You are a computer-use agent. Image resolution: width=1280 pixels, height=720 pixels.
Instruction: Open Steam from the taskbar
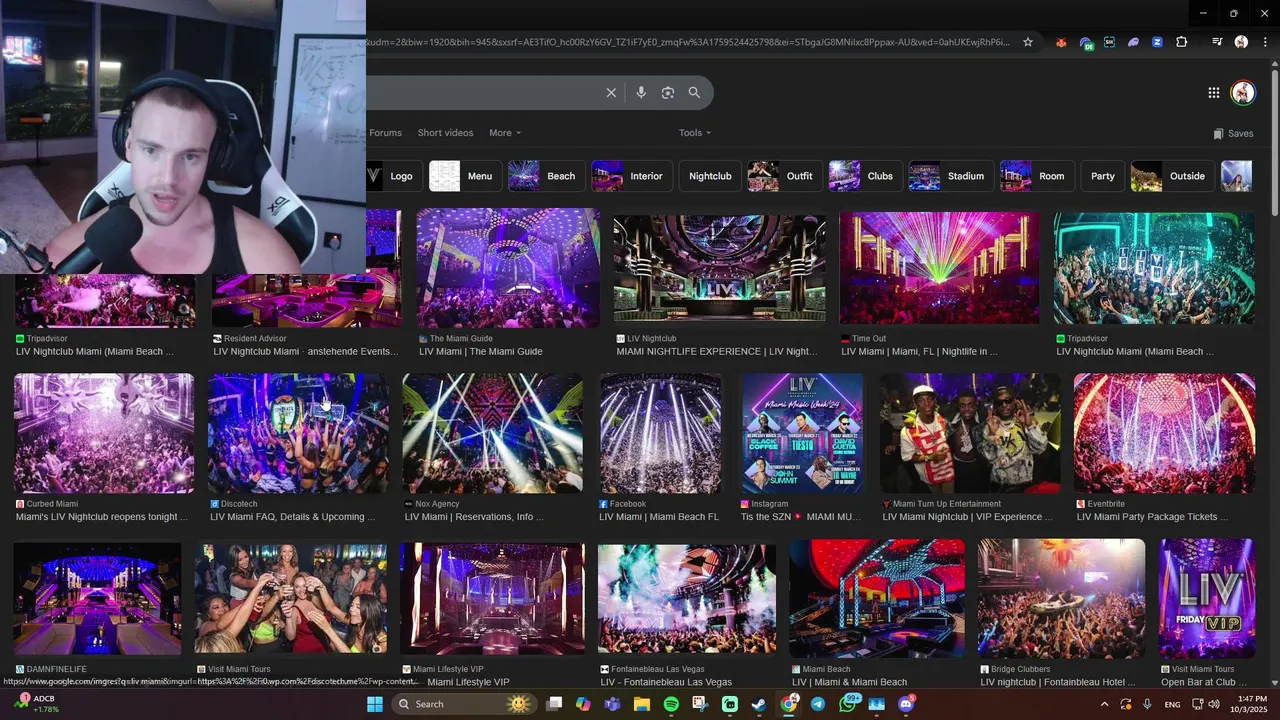coord(759,704)
